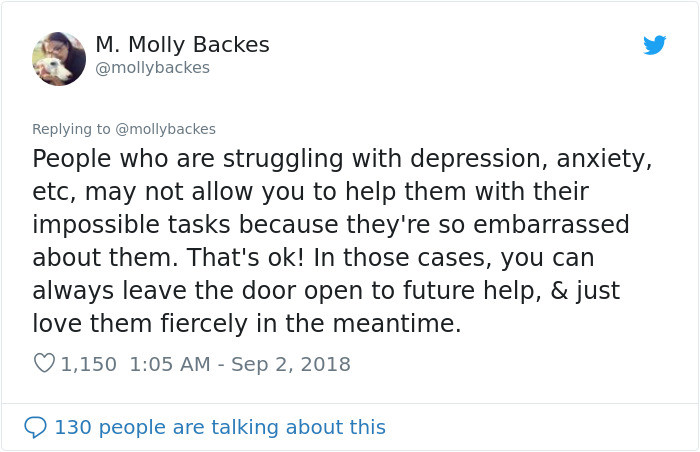Click the word embarrassed in the tweet
The height and width of the screenshot is (452, 700).
pos(551,225)
